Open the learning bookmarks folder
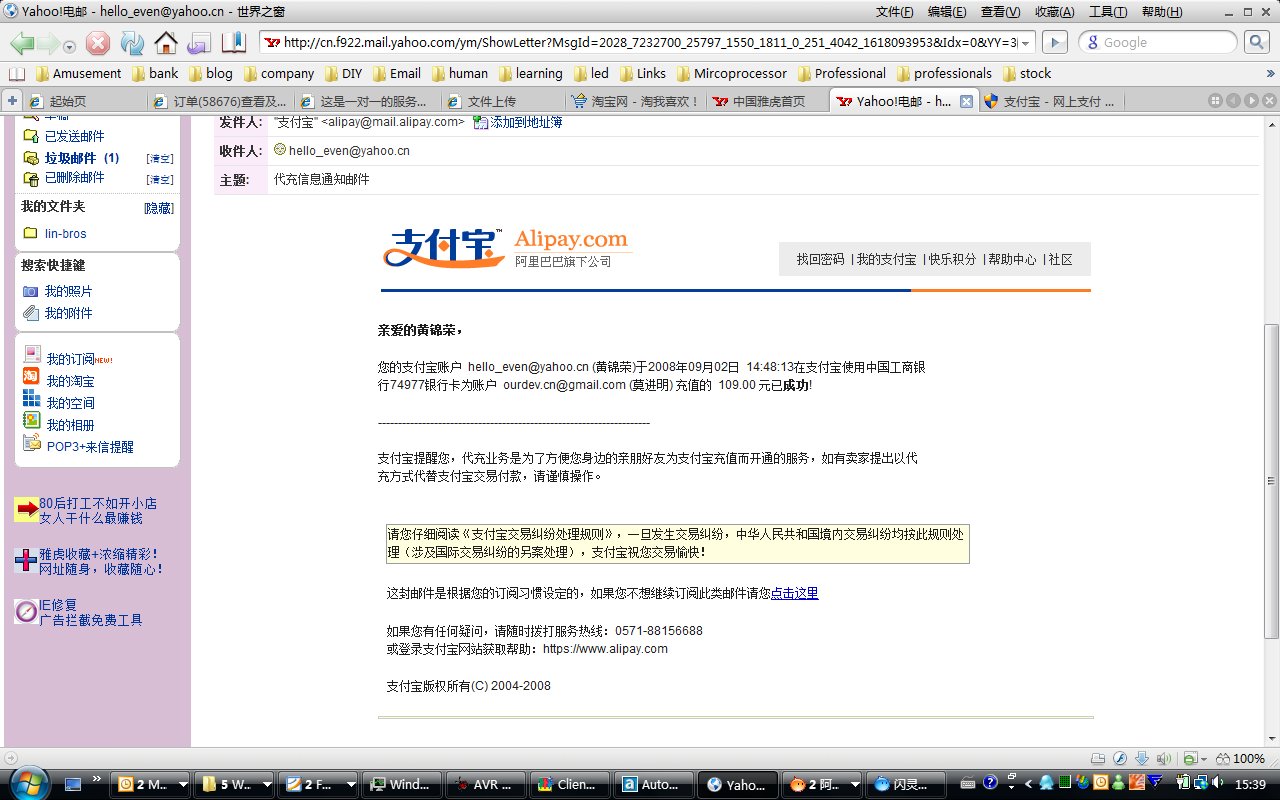Screen dimensions: 1280x800 coord(530,73)
